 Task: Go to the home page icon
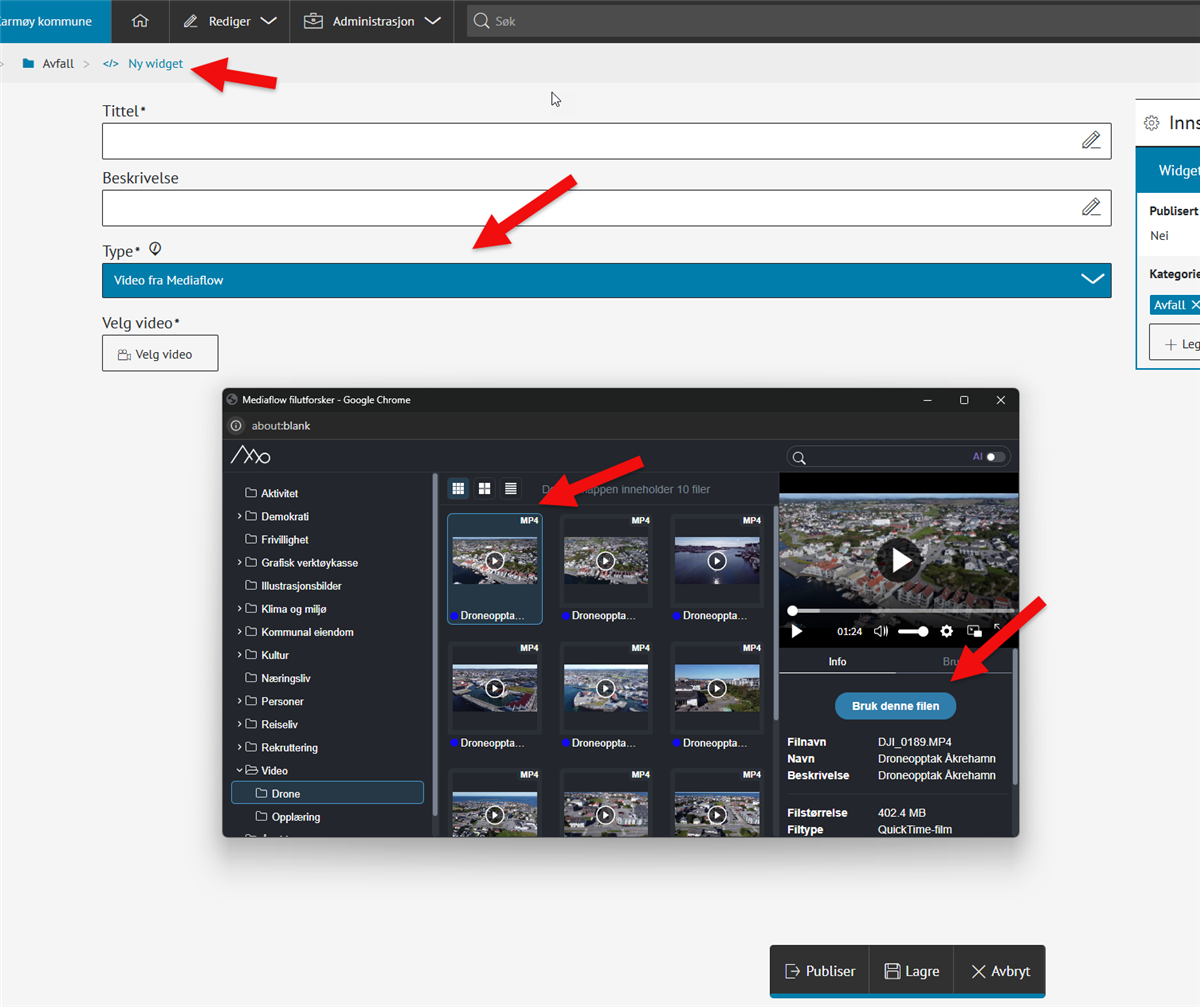click(x=140, y=21)
